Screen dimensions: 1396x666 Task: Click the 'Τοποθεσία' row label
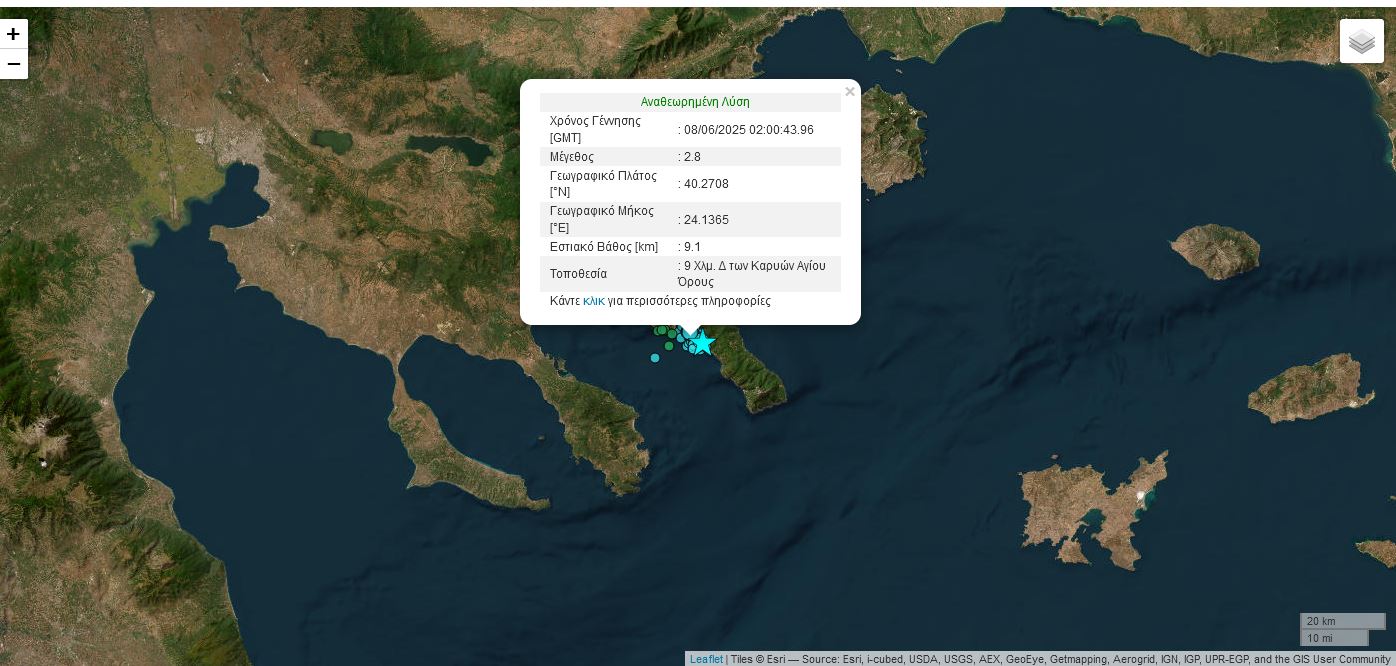578,274
